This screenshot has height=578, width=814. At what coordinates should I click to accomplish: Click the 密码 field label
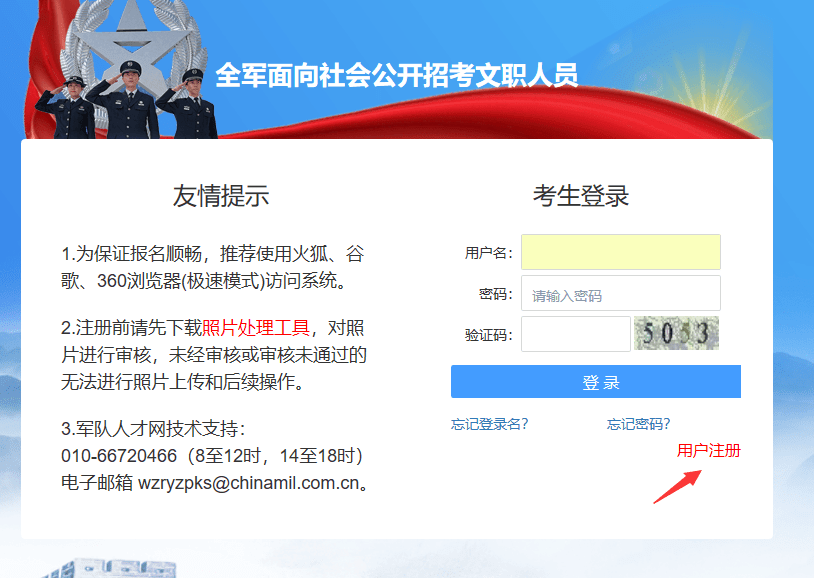pos(495,294)
